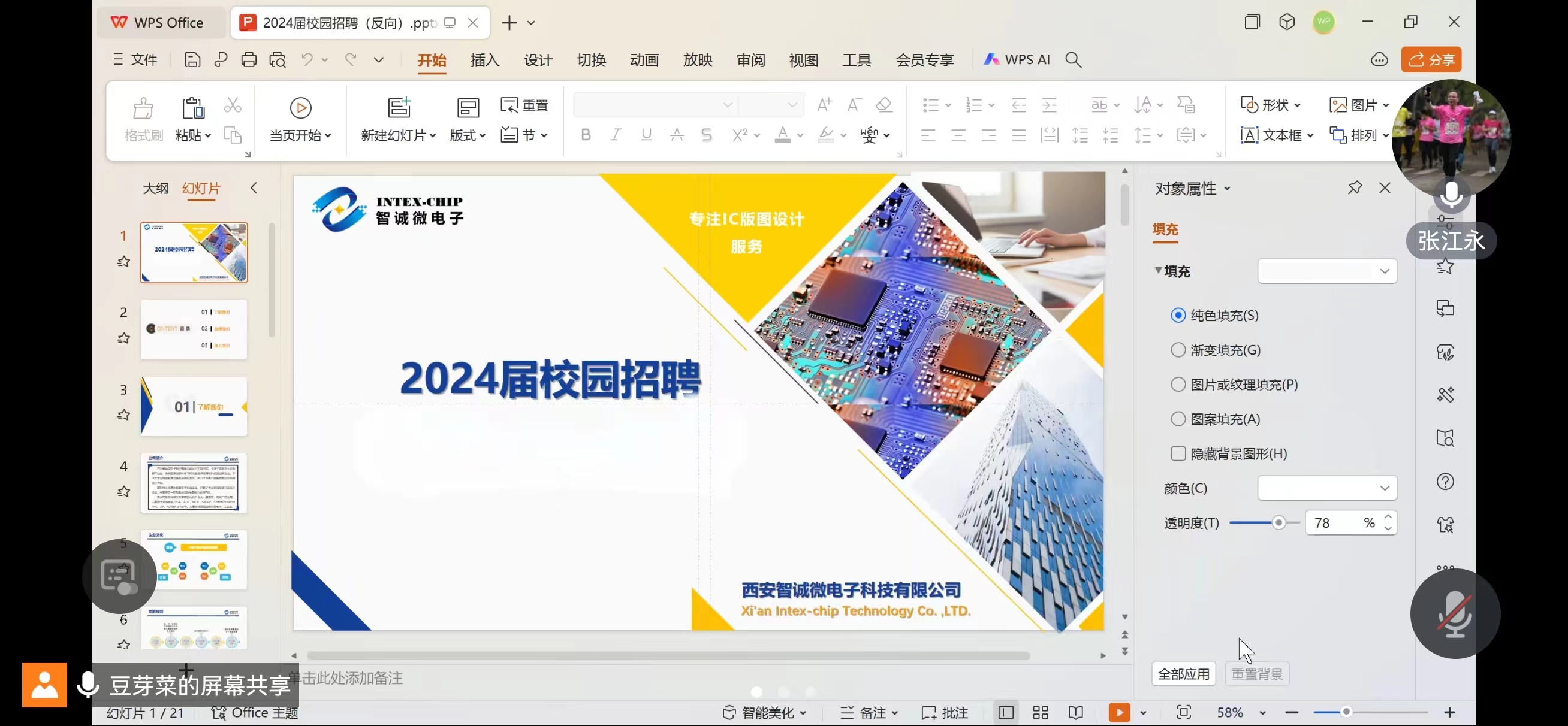Open the zoom percentage dropdown
Viewport: 1568px width, 726px height.
(1263, 713)
